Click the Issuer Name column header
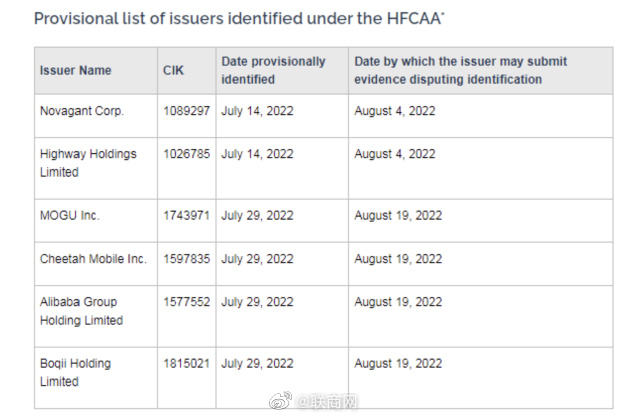The image size is (630, 418). 76,70
